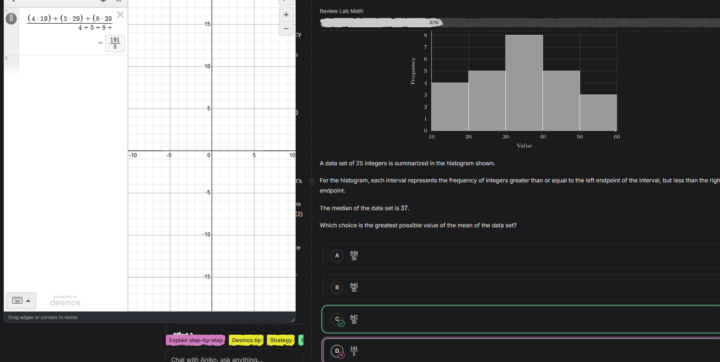Open the powered by desmos link
The image size is (720, 362).
(65, 301)
